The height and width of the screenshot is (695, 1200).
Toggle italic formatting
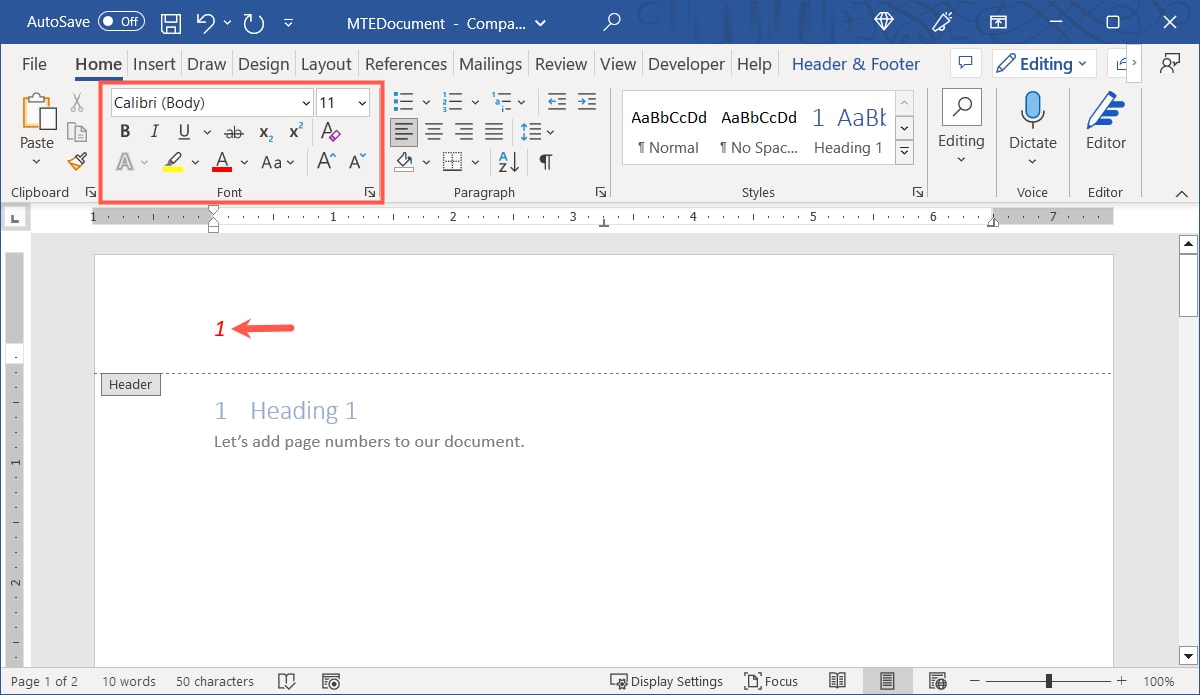(x=154, y=131)
